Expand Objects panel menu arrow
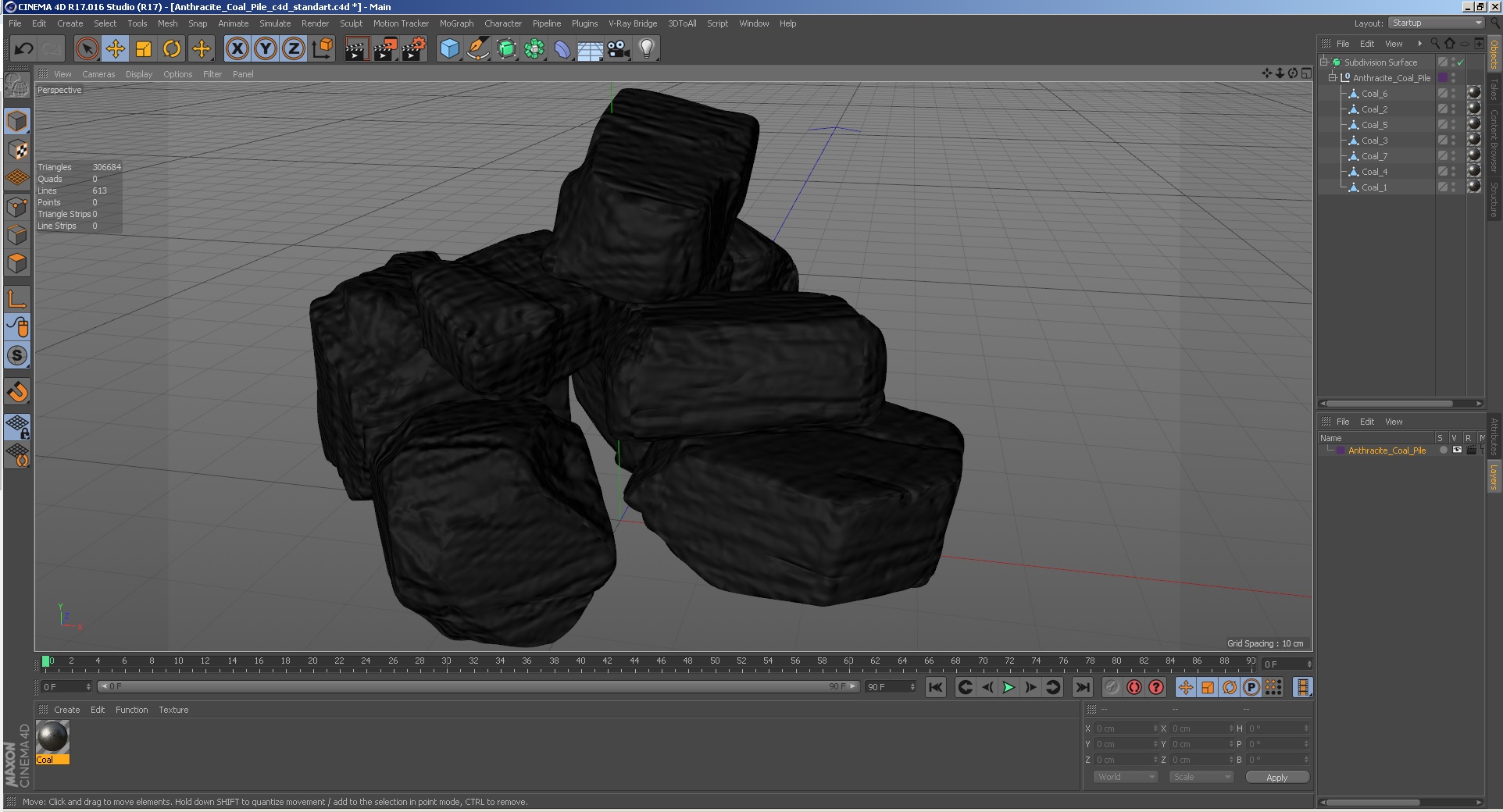Screen dimensions: 1503x812 (1419, 44)
